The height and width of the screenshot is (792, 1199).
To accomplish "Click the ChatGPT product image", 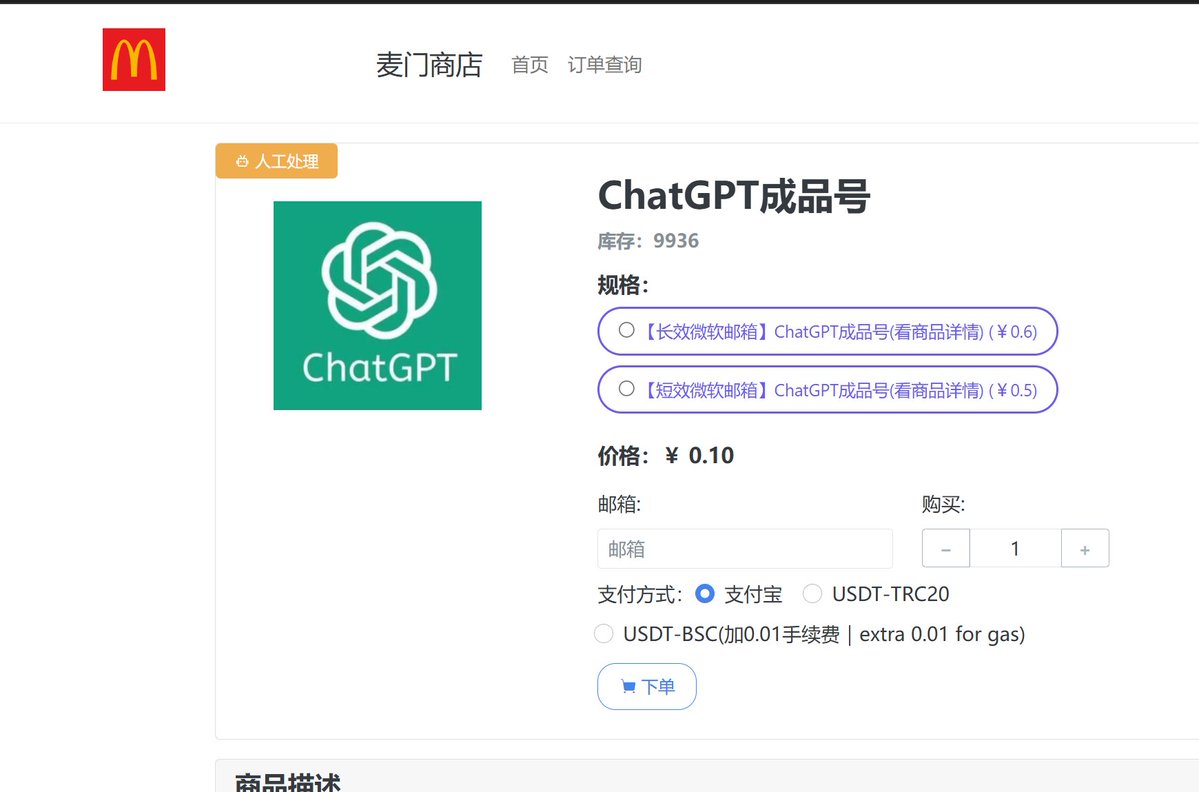I will coord(378,306).
